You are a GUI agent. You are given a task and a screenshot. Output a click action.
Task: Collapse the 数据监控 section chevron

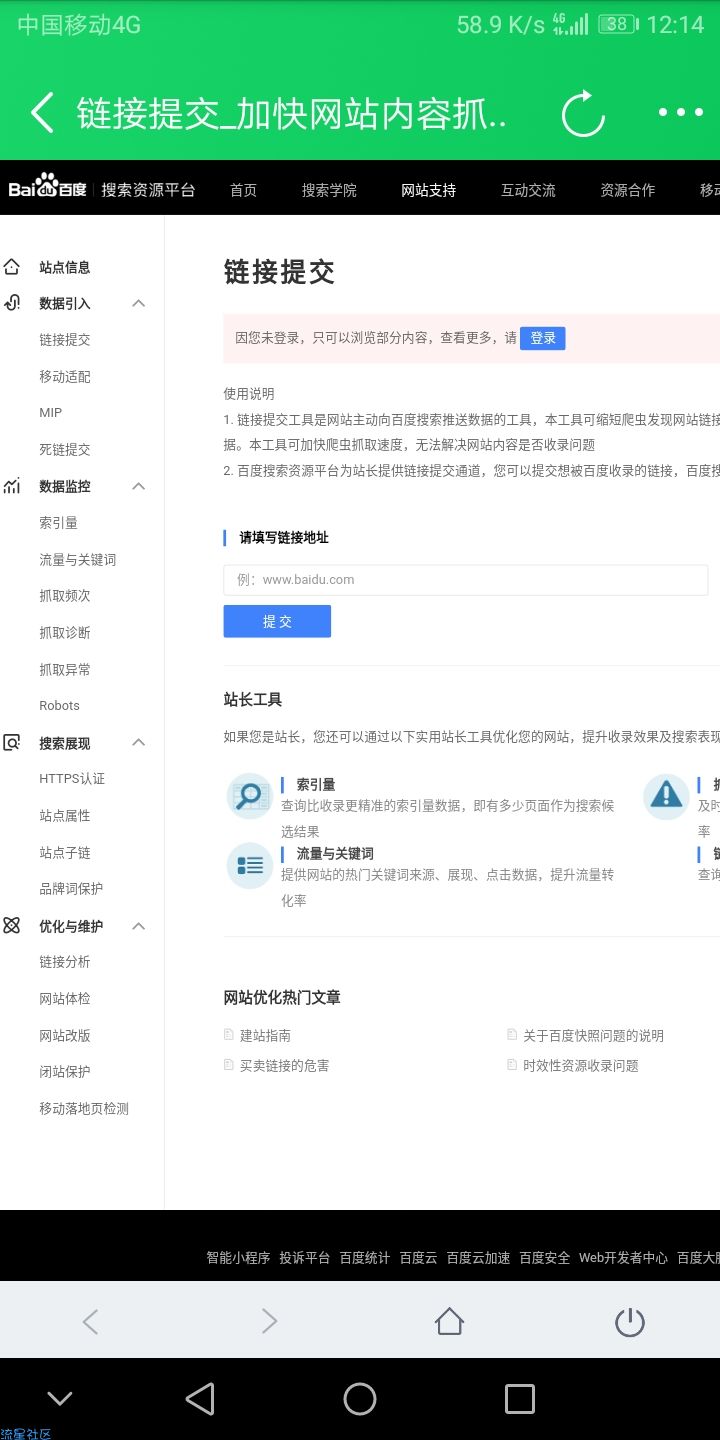[139, 486]
